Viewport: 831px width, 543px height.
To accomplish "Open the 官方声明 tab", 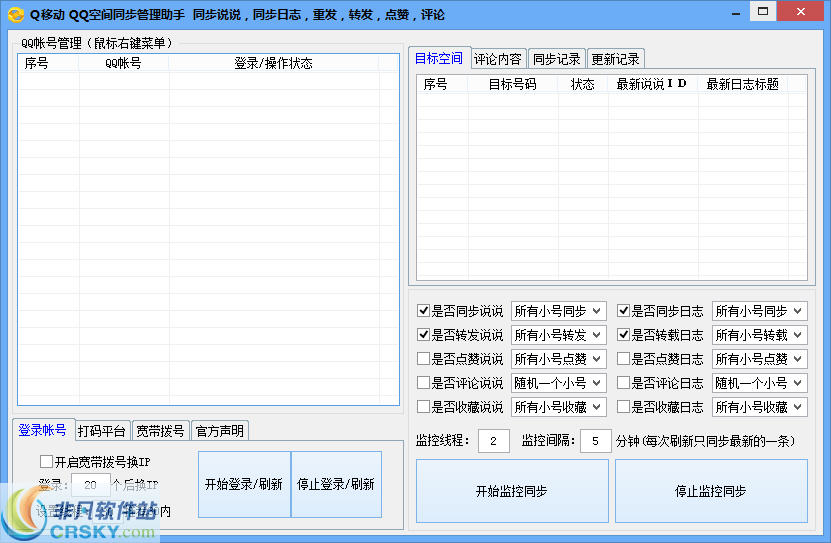I will tap(219, 431).
